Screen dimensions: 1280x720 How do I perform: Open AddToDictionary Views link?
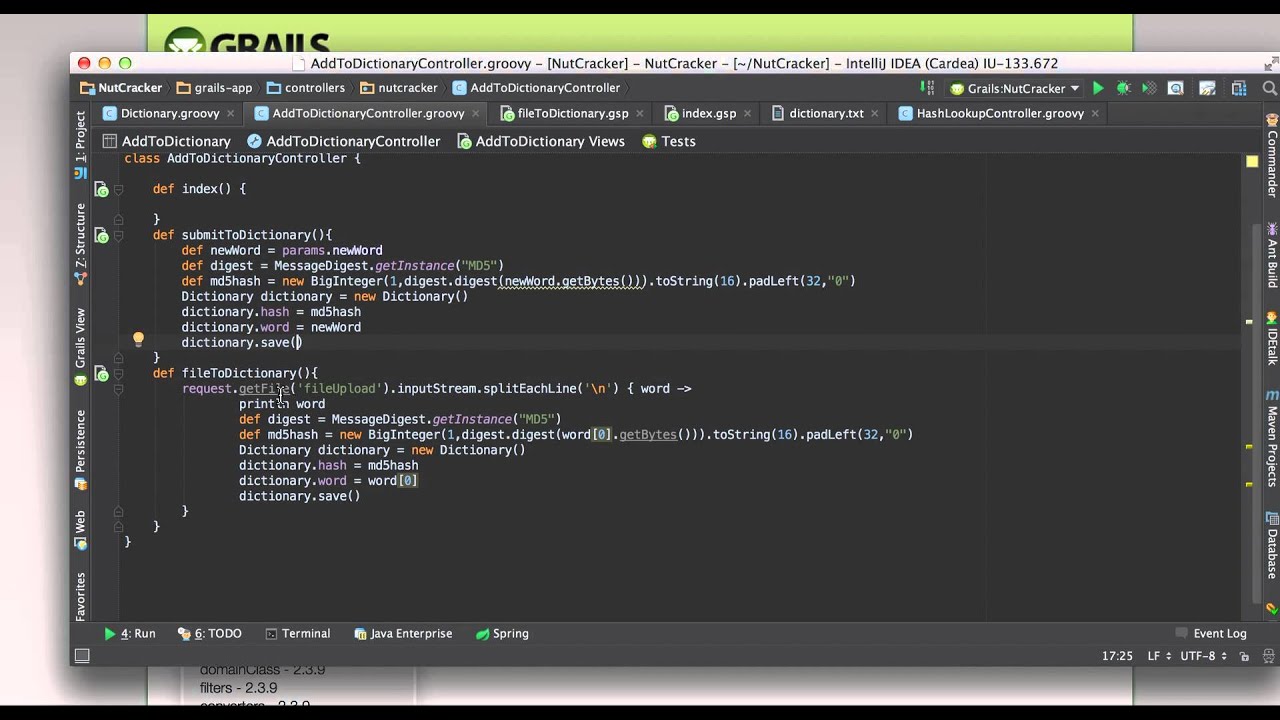coord(541,142)
